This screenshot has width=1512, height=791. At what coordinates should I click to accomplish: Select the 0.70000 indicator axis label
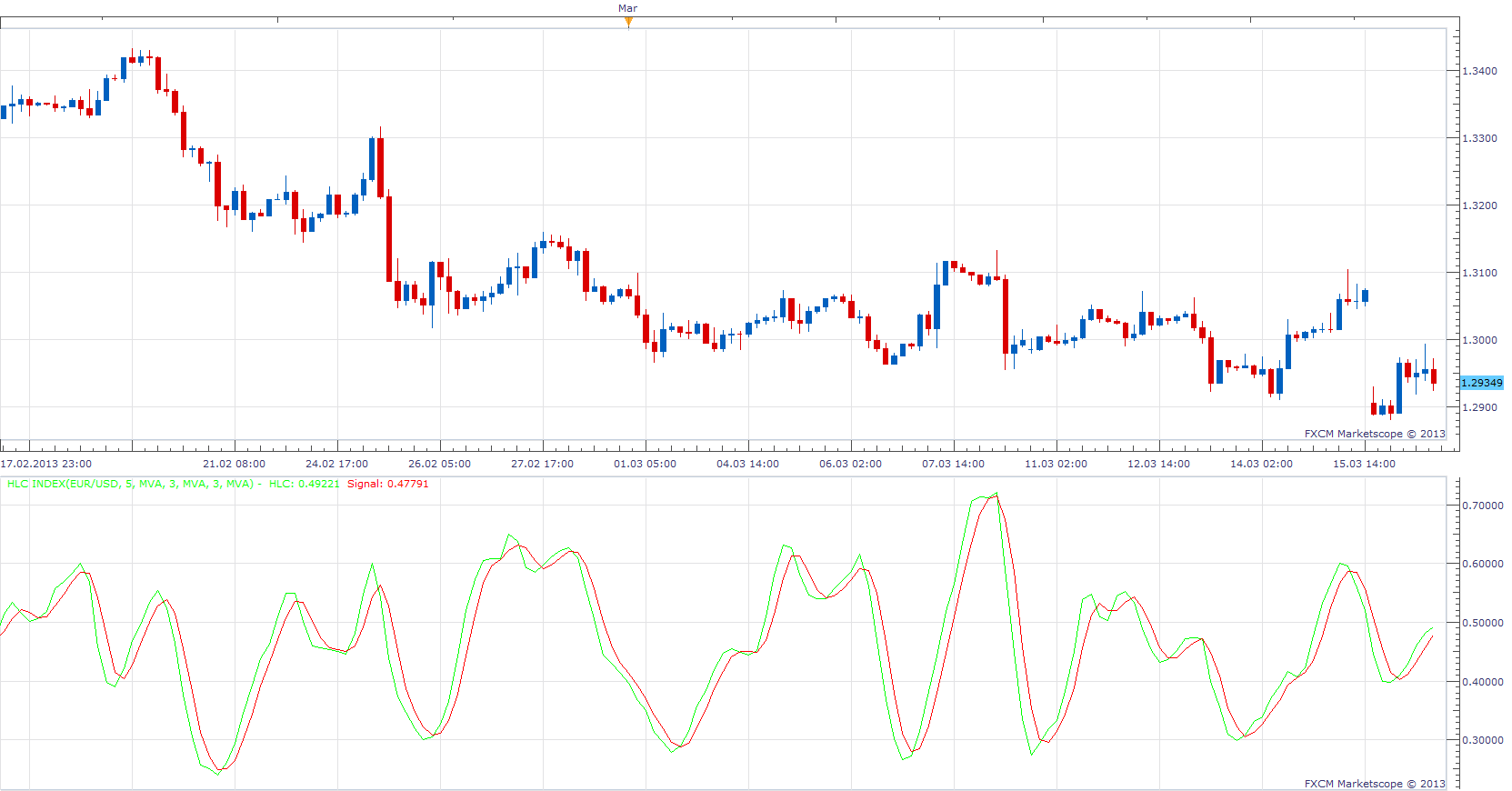[x=1482, y=506]
